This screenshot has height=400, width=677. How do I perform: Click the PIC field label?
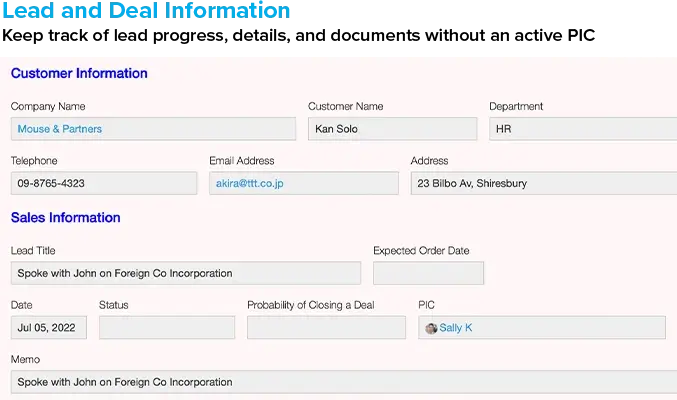pyautogui.click(x=426, y=305)
